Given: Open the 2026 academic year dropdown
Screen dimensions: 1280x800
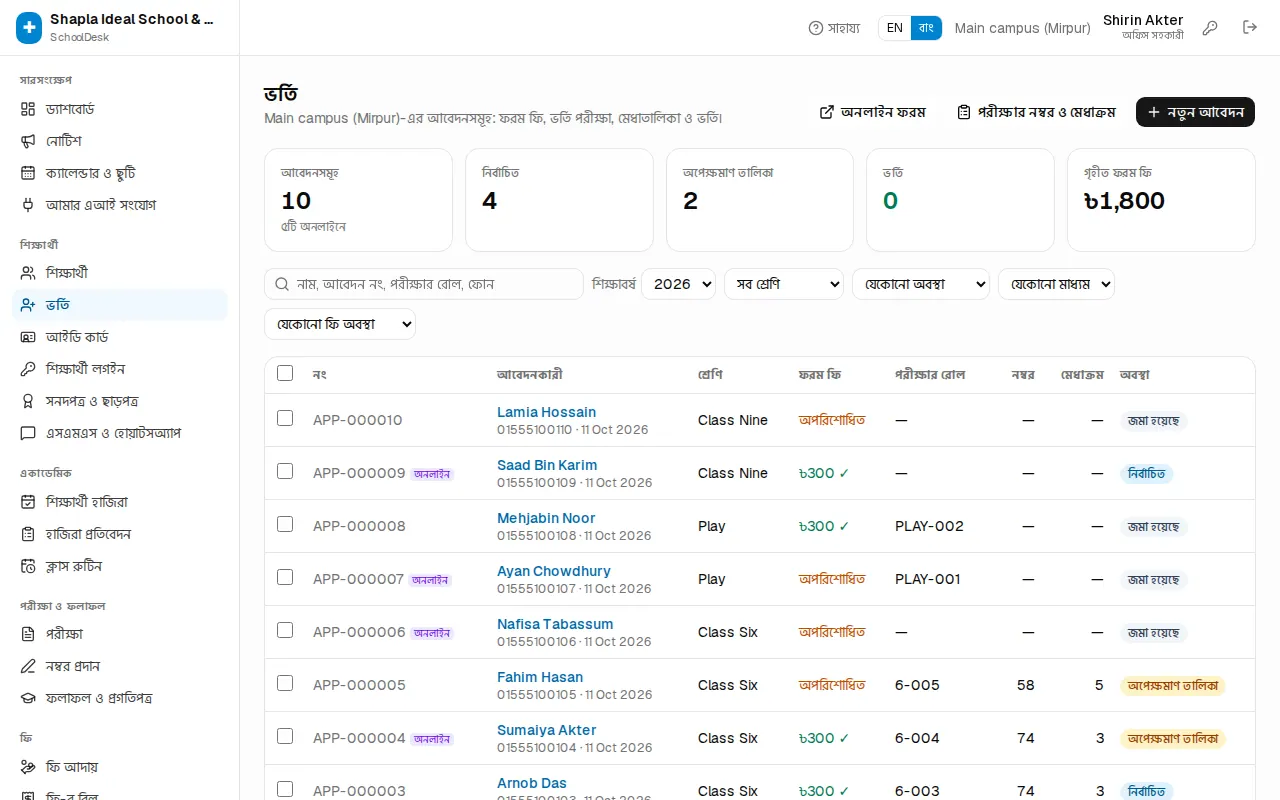Looking at the screenshot, I should tap(678, 284).
